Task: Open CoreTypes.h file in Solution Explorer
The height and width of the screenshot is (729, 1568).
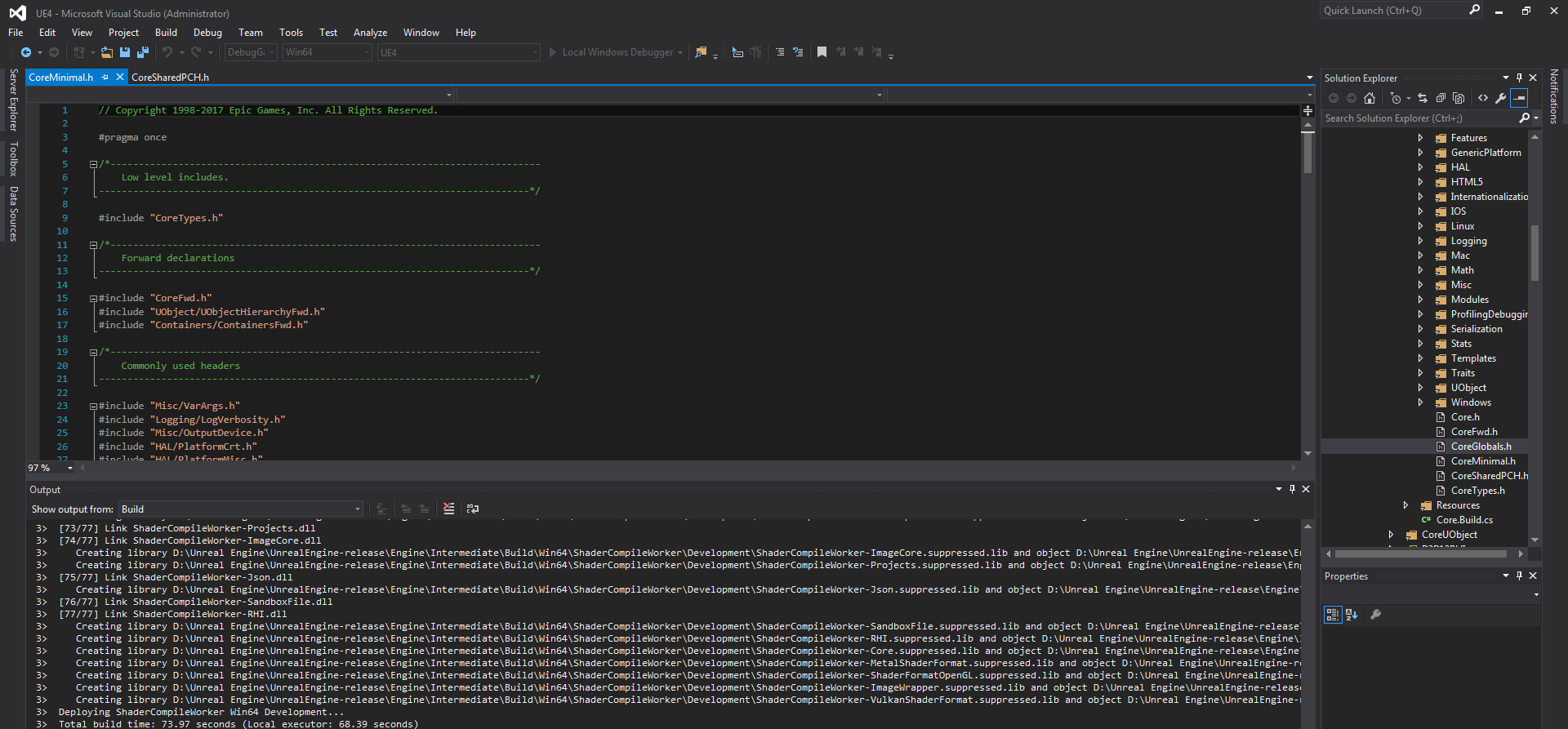Action: 1477,491
